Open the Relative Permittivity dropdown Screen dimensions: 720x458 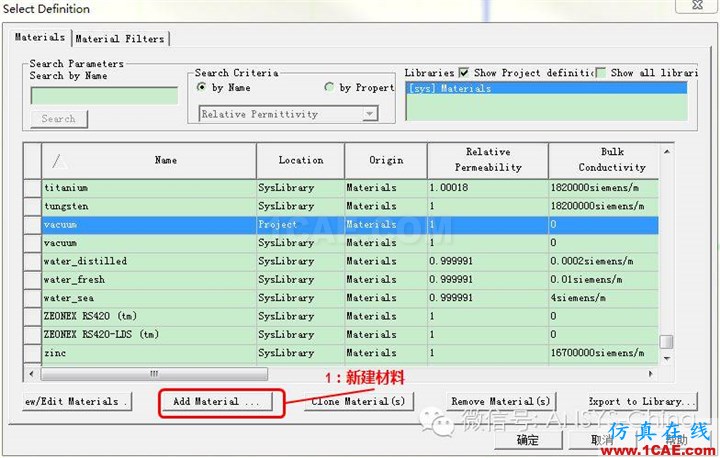coord(369,114)
